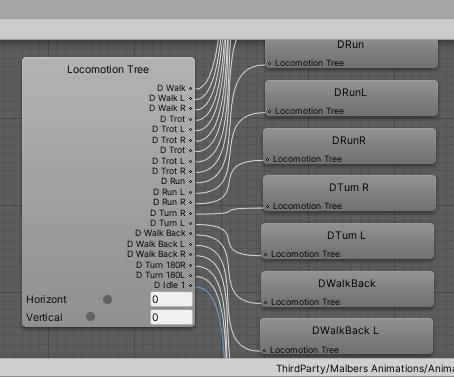Click the D Walk Back R motion label
Screen dimensions: 454x377
point(156,254)
